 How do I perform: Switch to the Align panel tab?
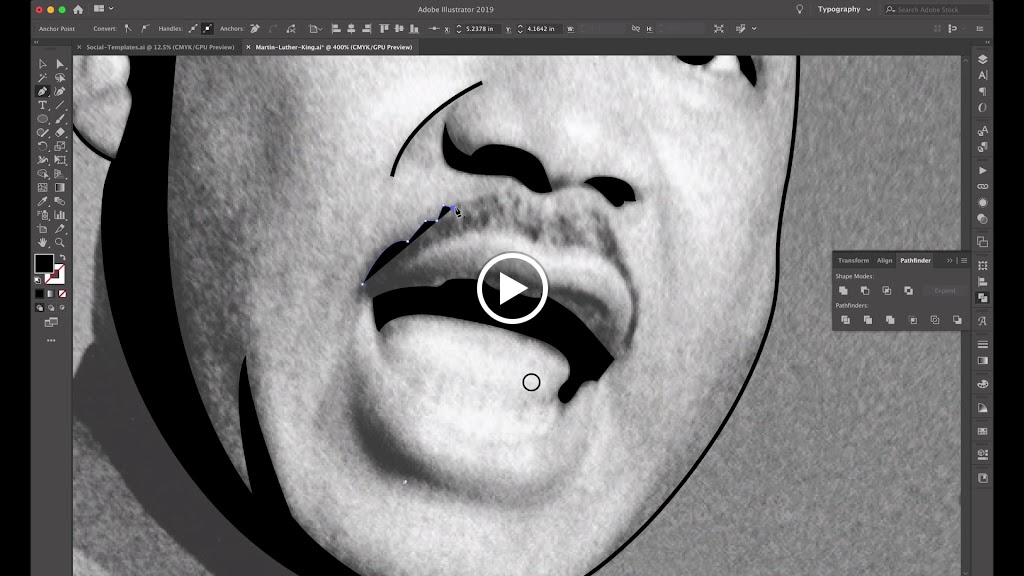click(x=884, y=261)
